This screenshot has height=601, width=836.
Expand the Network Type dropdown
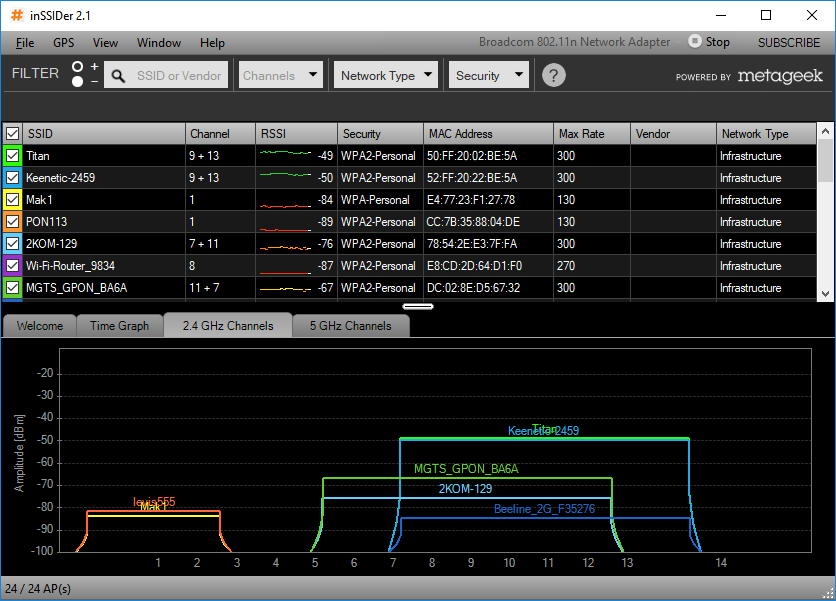tap(387, 75)
